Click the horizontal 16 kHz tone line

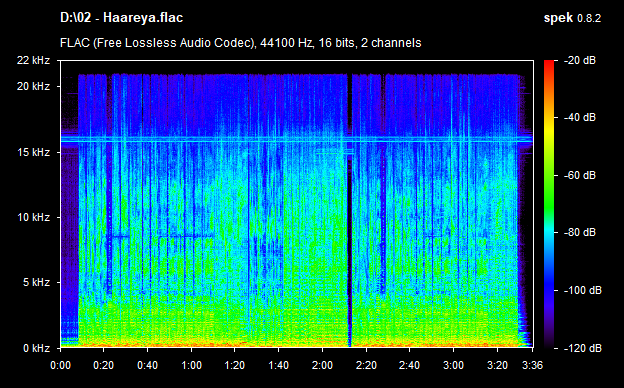(x=296, y=140)
